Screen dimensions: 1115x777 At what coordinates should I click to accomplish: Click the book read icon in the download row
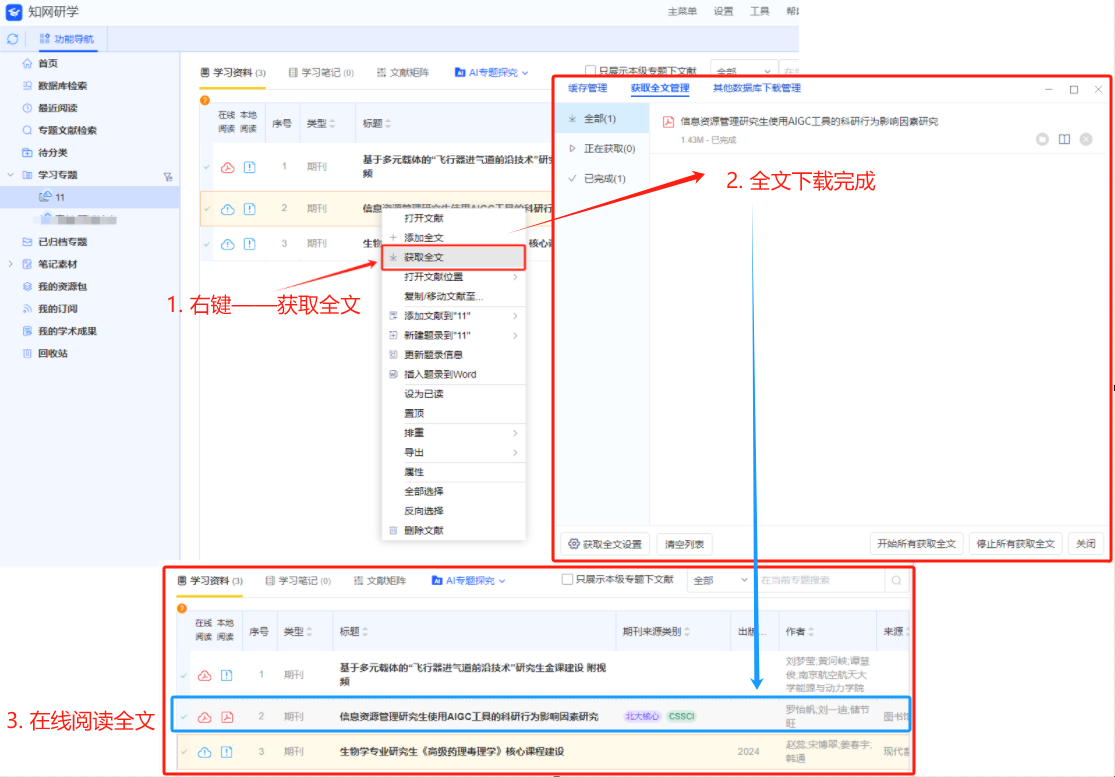(x=1065, y=139)
